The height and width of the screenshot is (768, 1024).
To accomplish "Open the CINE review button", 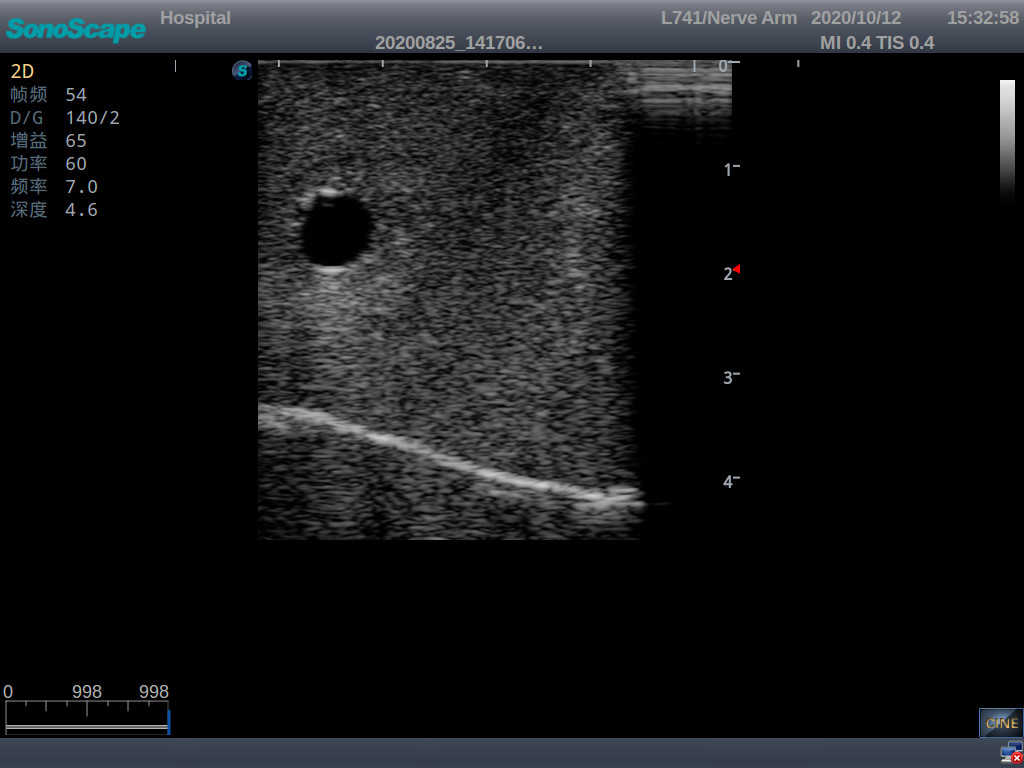I will [1001, 722].
